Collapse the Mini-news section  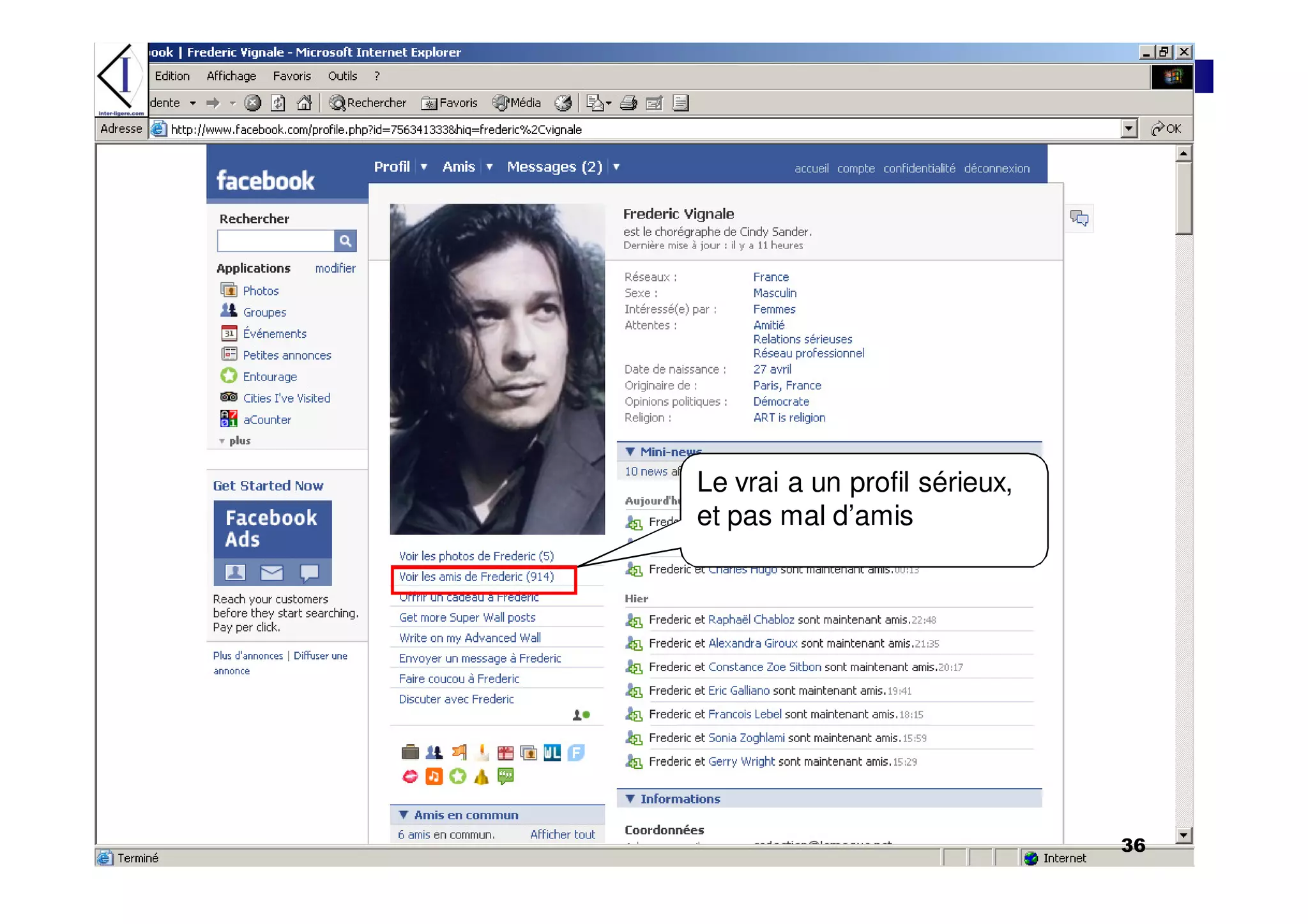(630, 451)
